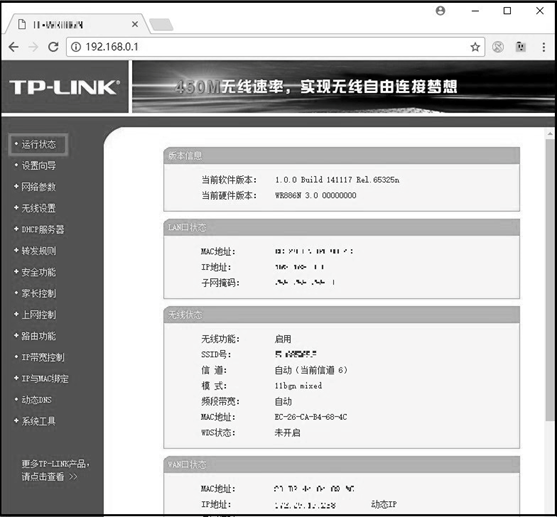
Task: Open the Chrome three-dot menu
Action: 544,47
